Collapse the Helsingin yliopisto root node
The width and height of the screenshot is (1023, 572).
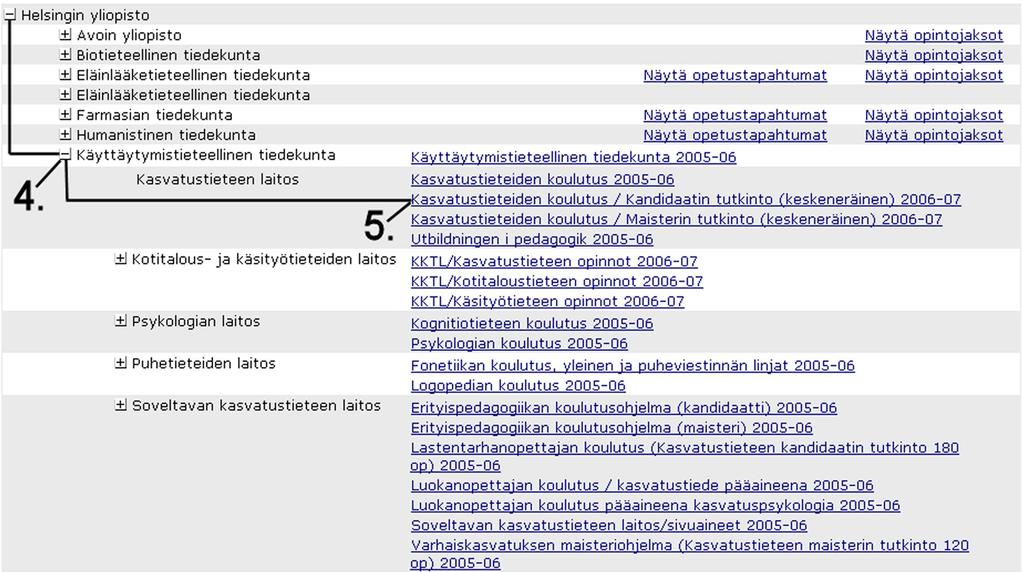(10, 15)
